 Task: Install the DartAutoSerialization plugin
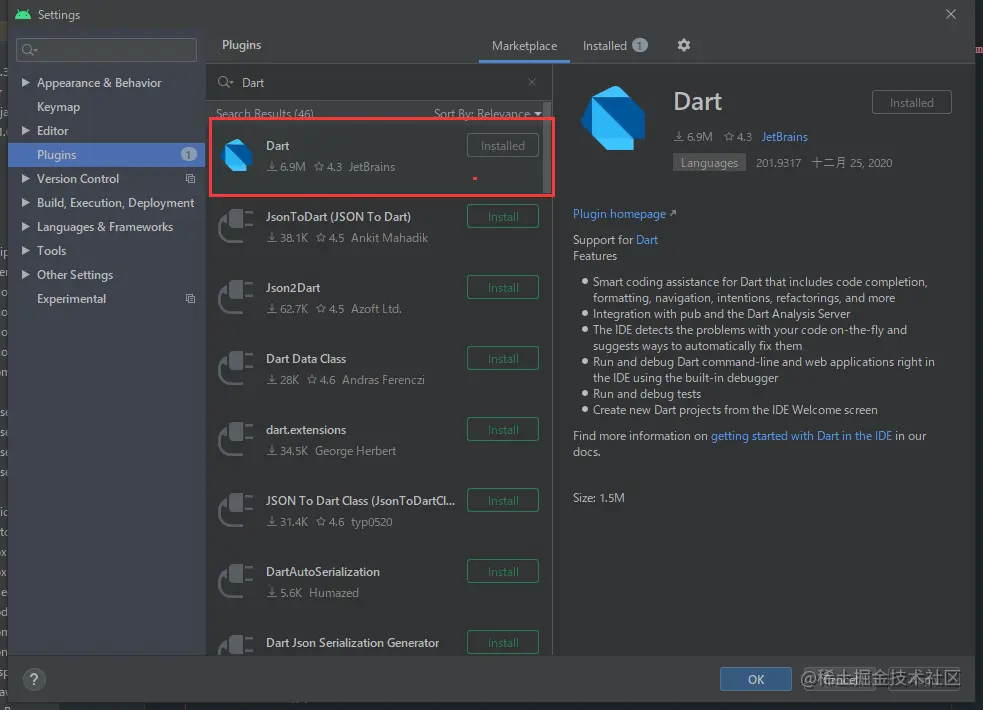pos(502,572)
